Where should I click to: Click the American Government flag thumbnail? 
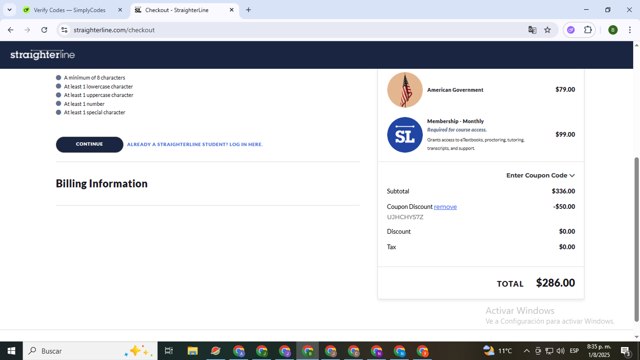(404, 90)
